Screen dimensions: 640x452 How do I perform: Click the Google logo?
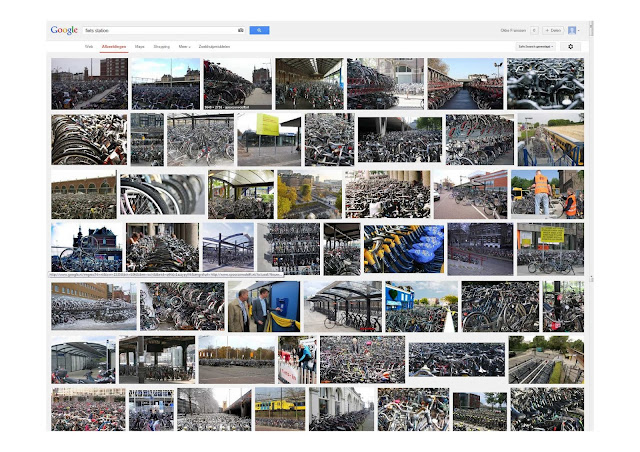tap(64, 30)
